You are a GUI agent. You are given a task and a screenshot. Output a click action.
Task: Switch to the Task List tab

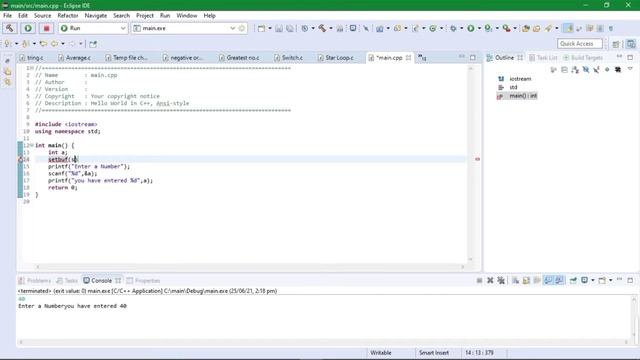pyautogui.click(x=543, y=58)
